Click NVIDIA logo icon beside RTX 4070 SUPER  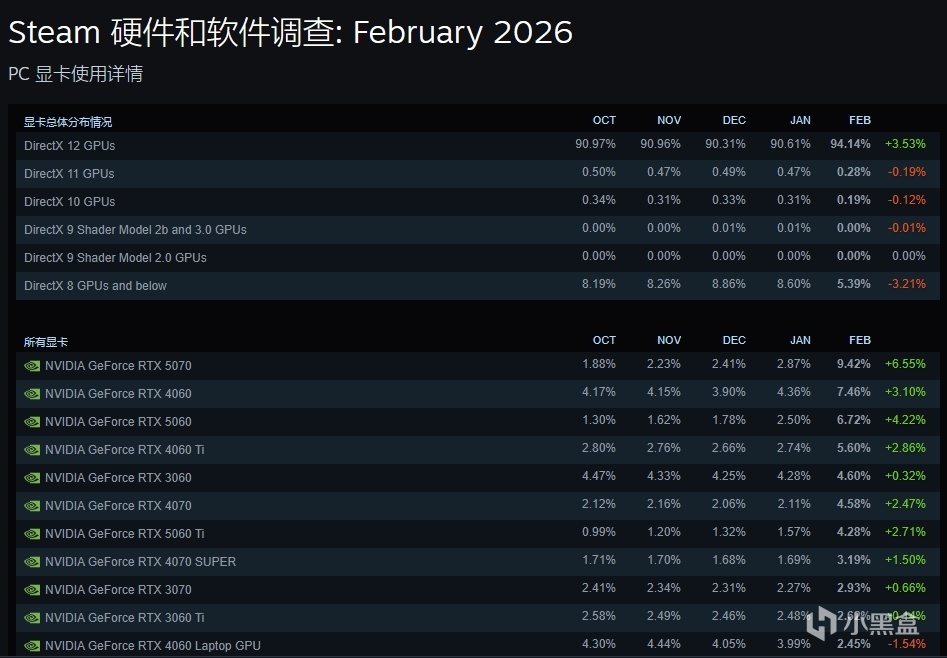tap(32, 562)
